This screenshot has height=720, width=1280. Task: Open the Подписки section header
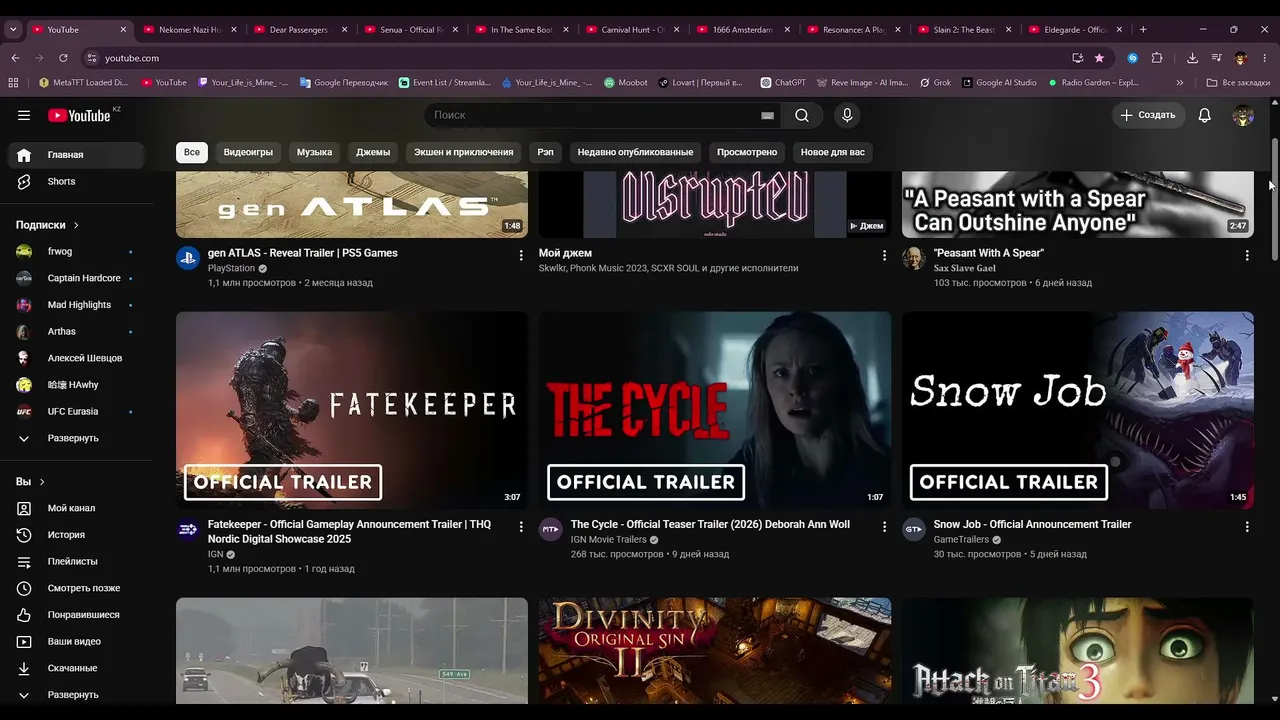(47, 225)
